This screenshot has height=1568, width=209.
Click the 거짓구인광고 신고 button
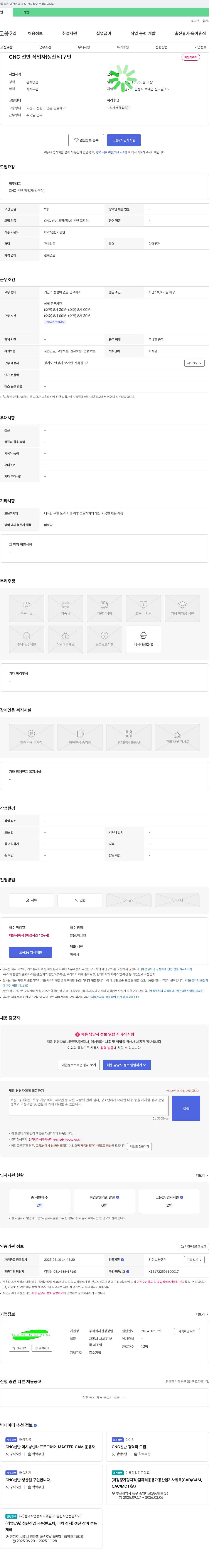pyautogui.click(x=193, y=1246)
